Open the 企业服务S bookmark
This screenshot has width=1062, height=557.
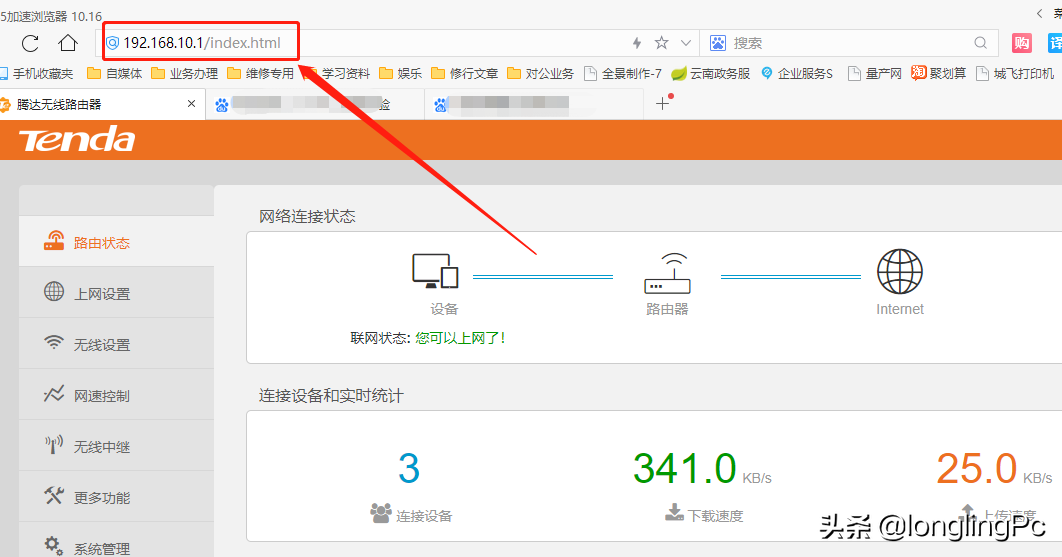796,73
